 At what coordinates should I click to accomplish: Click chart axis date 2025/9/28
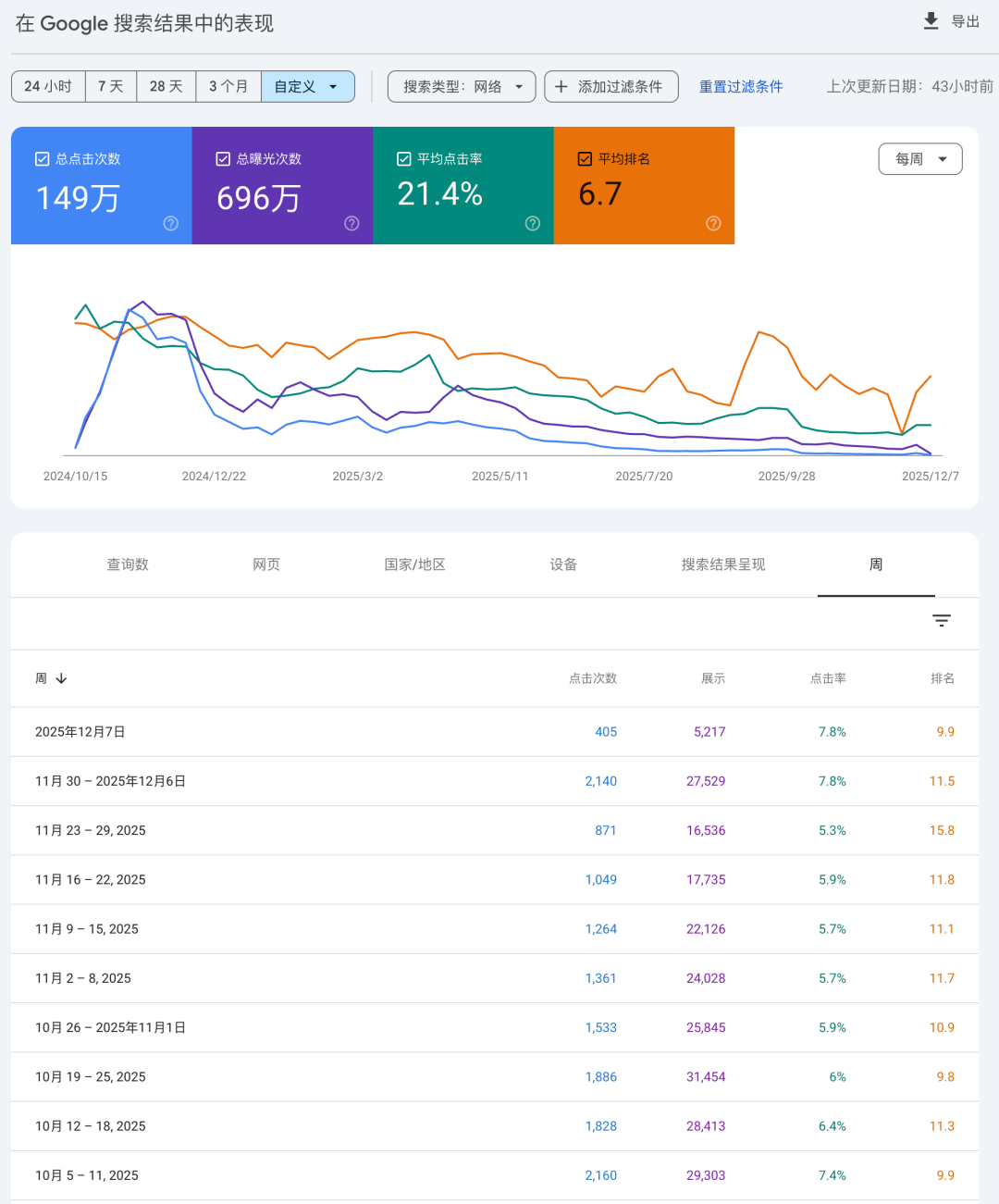[787, 477]
